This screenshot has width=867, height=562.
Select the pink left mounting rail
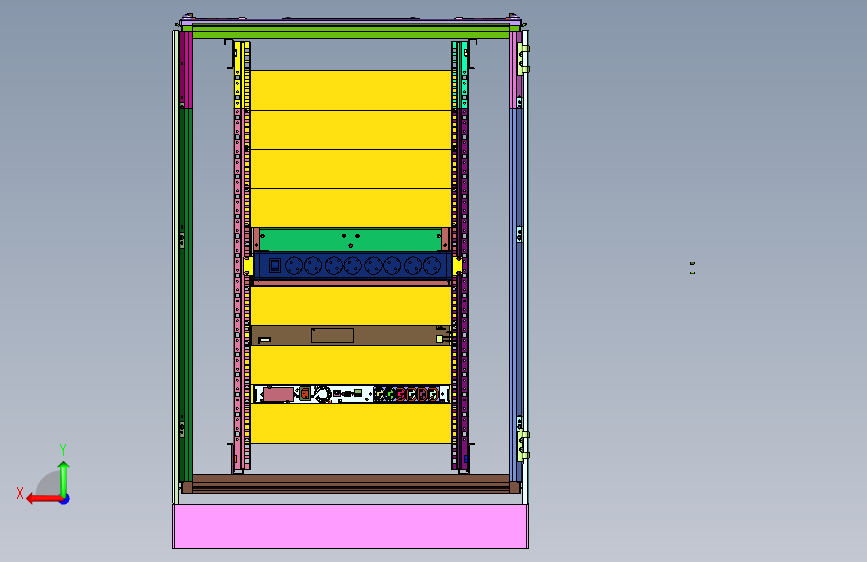point(238,289)
